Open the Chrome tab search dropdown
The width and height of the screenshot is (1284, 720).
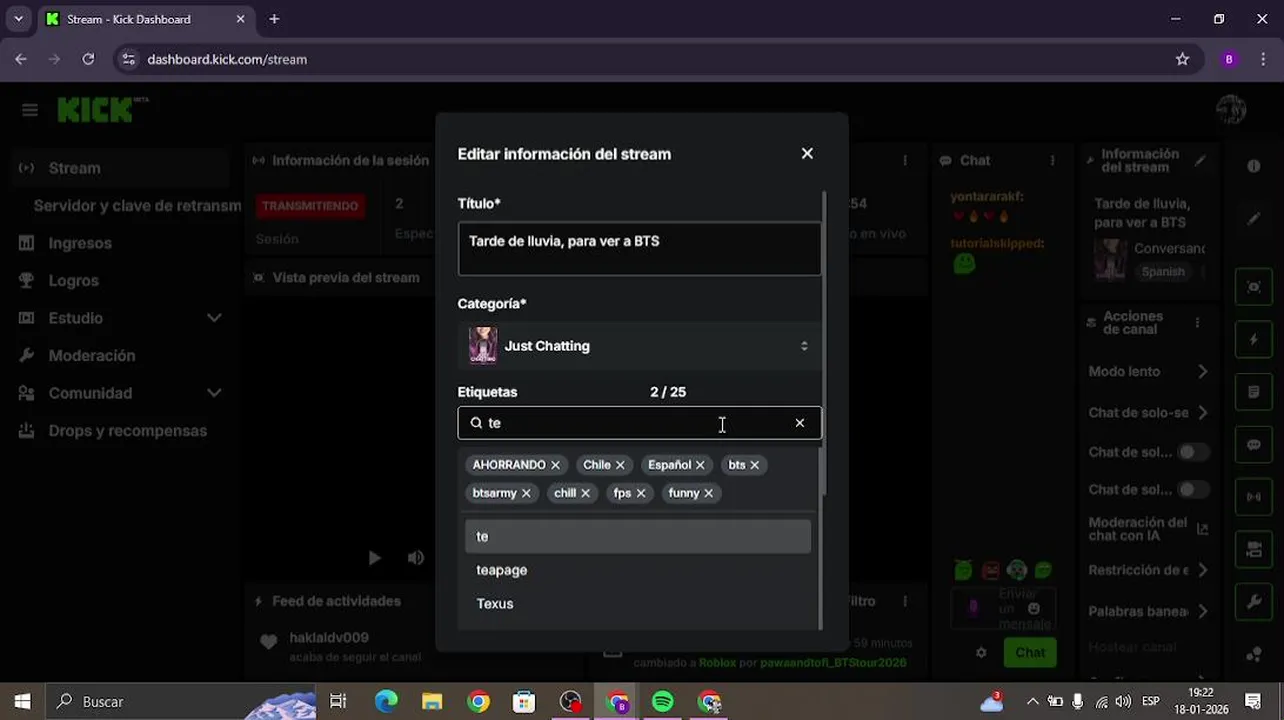tap(18, 19)
